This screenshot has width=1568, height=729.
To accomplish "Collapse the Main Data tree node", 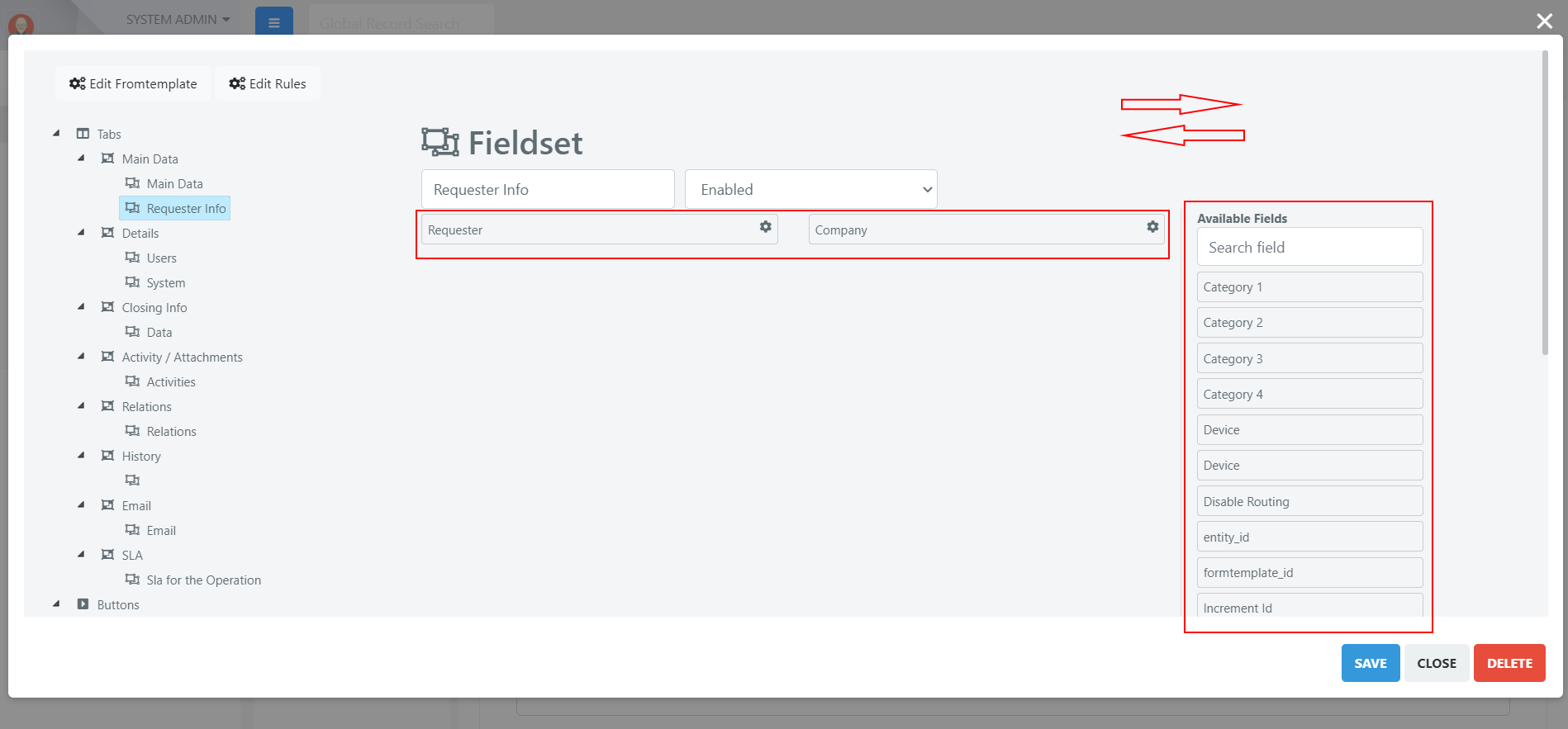I will [81, 158].
